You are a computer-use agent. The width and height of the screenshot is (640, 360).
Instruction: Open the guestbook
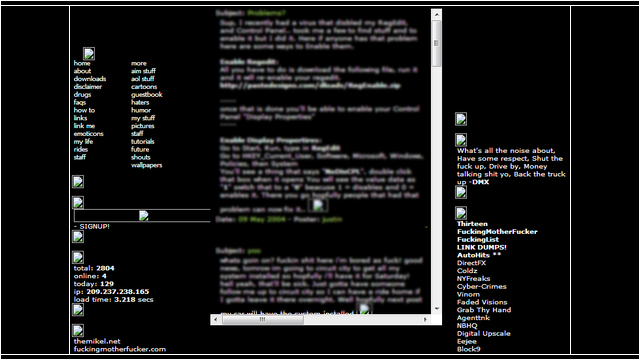pos(147,94)
